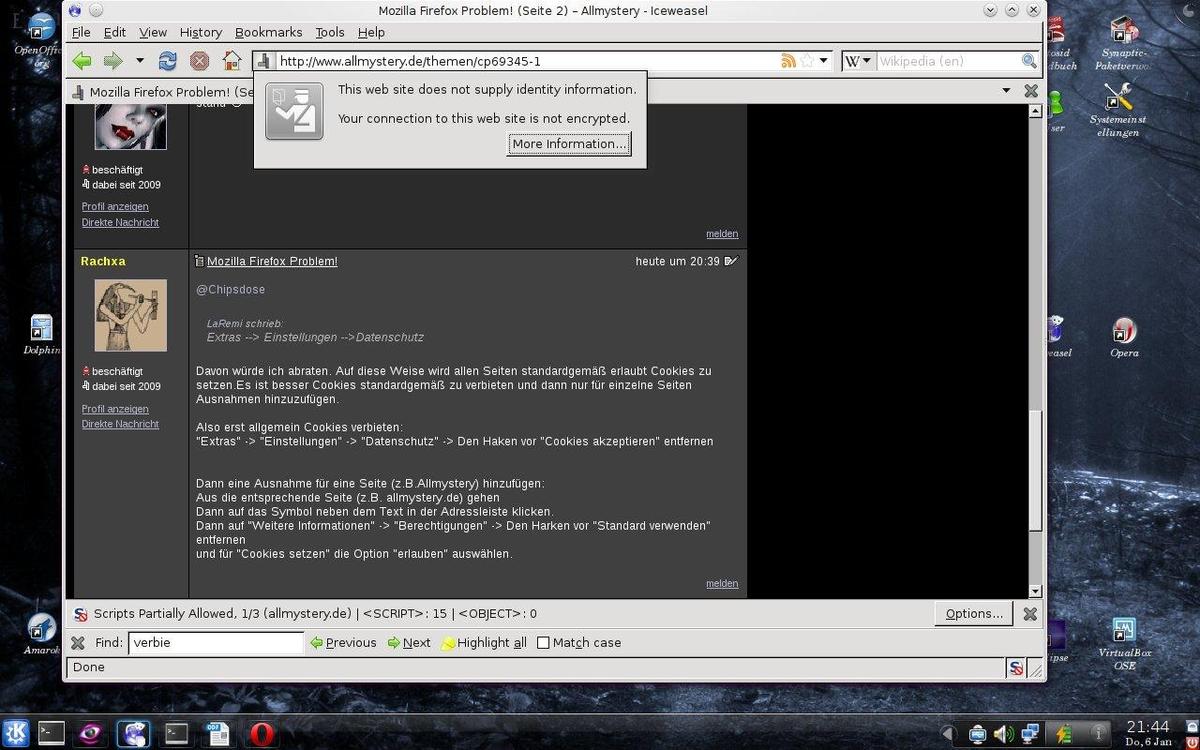Image resolution: width=1200 pixels, height=750 pixels.
Task: Go back with the green Back arrow
Action: coord(82,61)
